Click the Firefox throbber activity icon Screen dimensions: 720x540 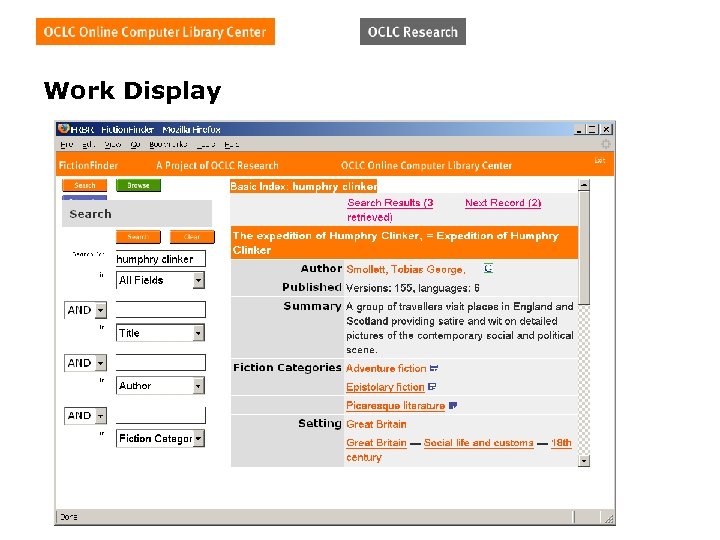(x=606, y=144)
